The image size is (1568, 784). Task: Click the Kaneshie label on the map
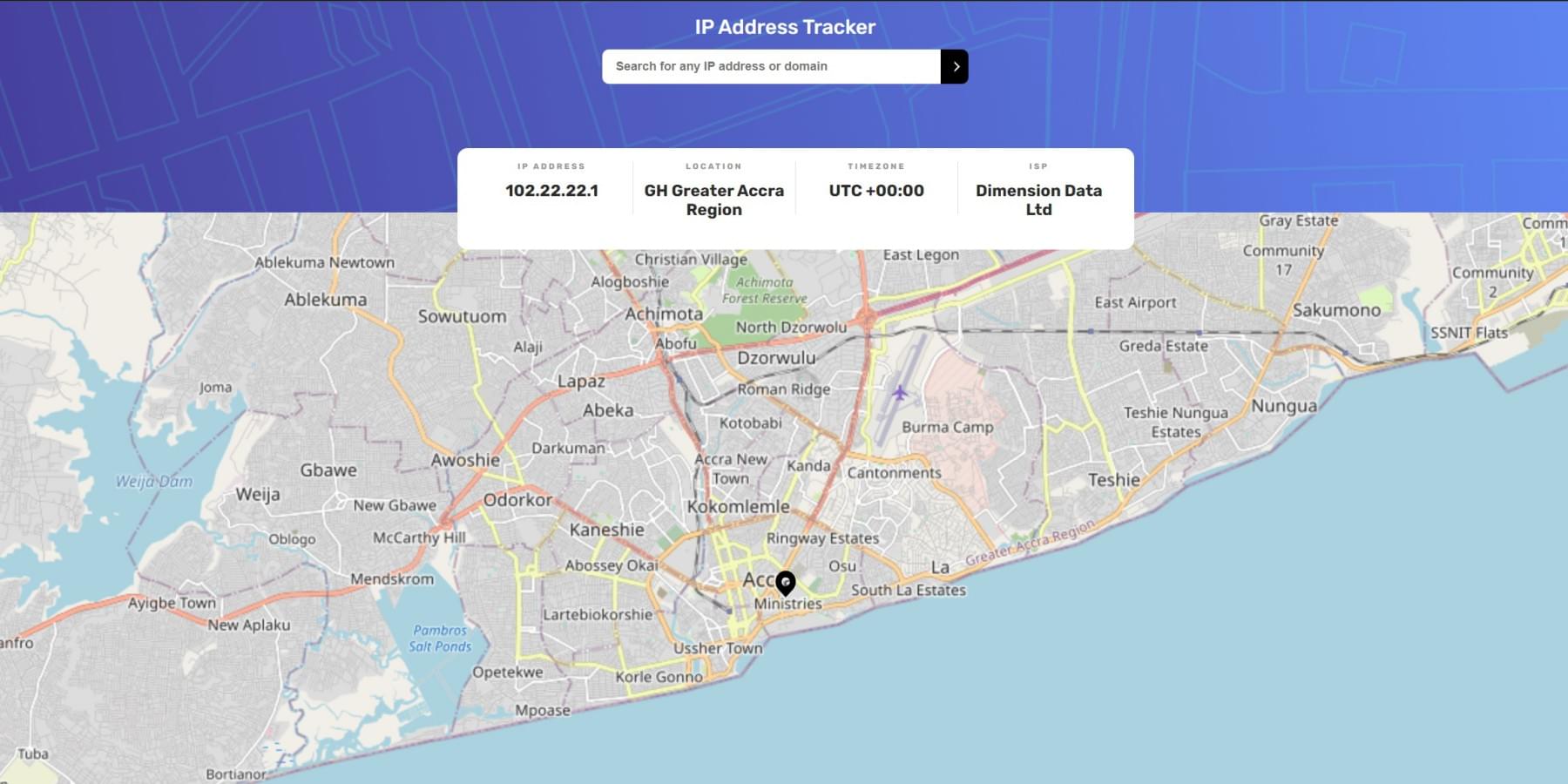point(606,530)
